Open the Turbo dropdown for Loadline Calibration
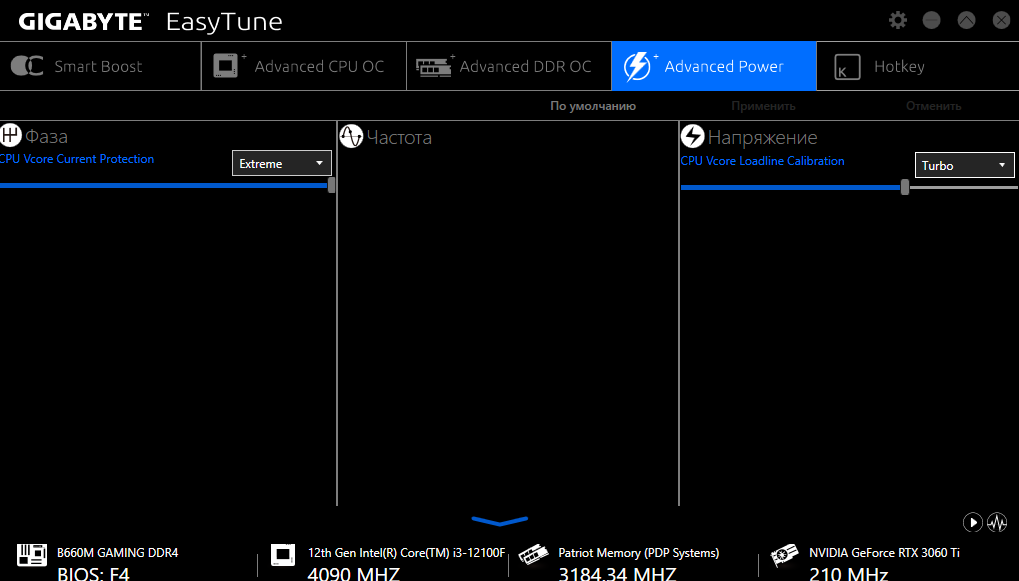 (x=964, y=165)
